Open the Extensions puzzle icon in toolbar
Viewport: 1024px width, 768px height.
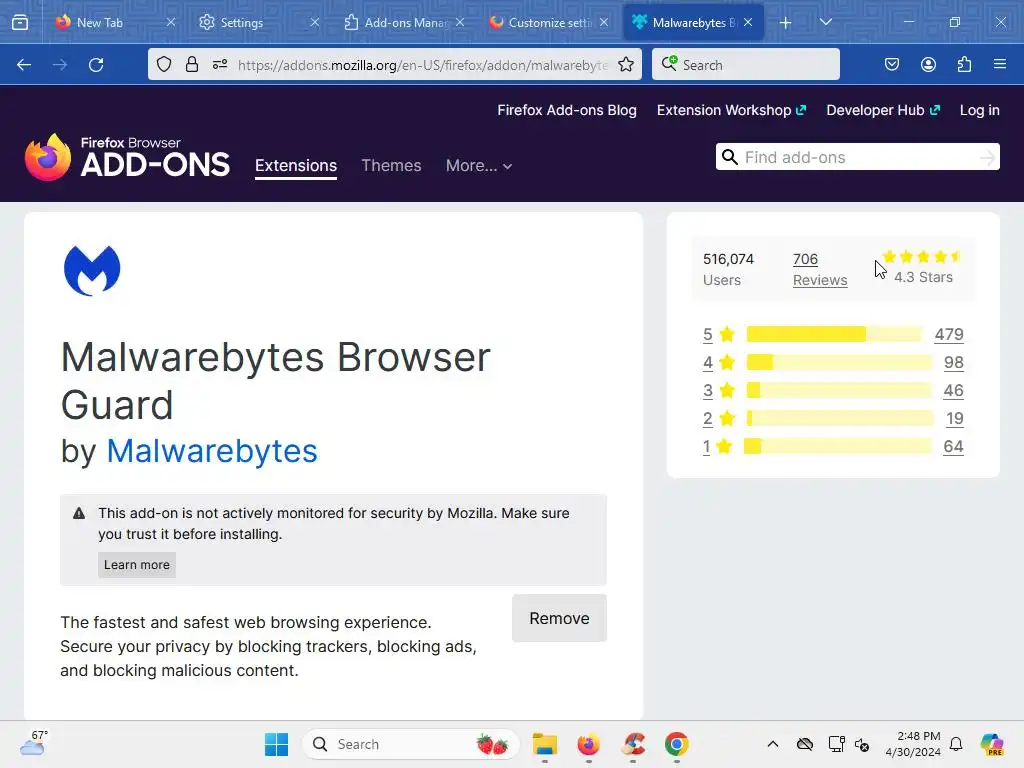click(x=964, y=64)
